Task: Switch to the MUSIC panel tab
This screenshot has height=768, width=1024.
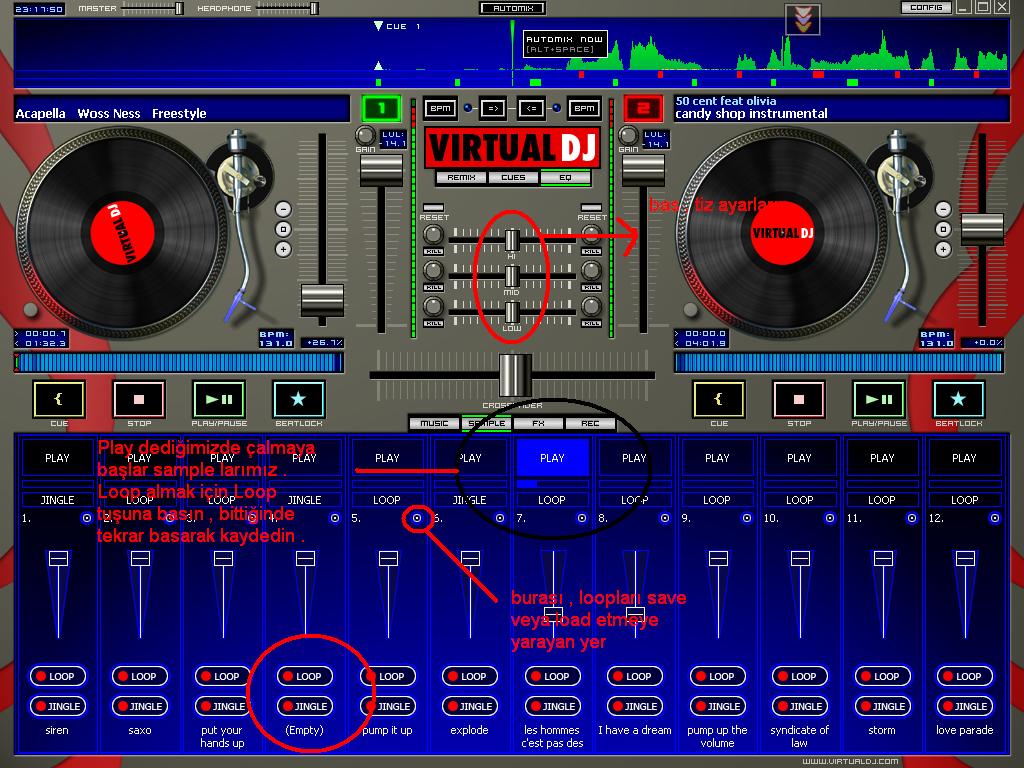Action: tap(434, 423)
